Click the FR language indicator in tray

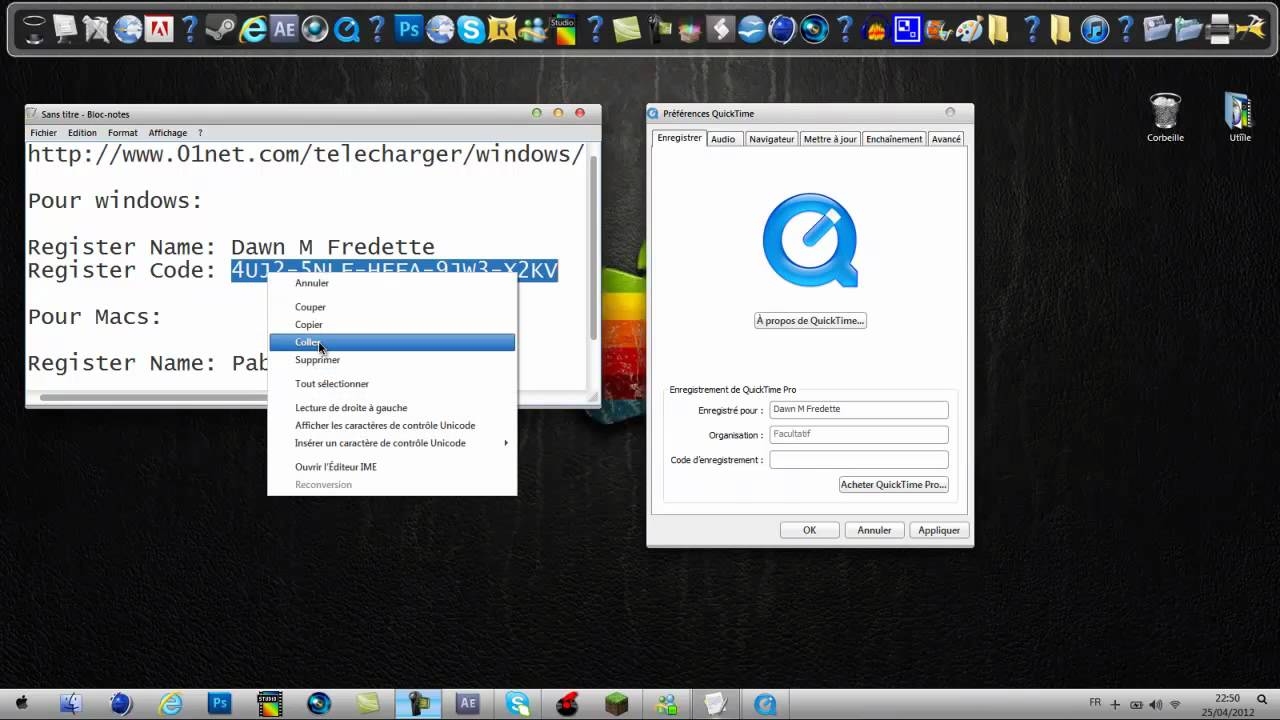1097,704
